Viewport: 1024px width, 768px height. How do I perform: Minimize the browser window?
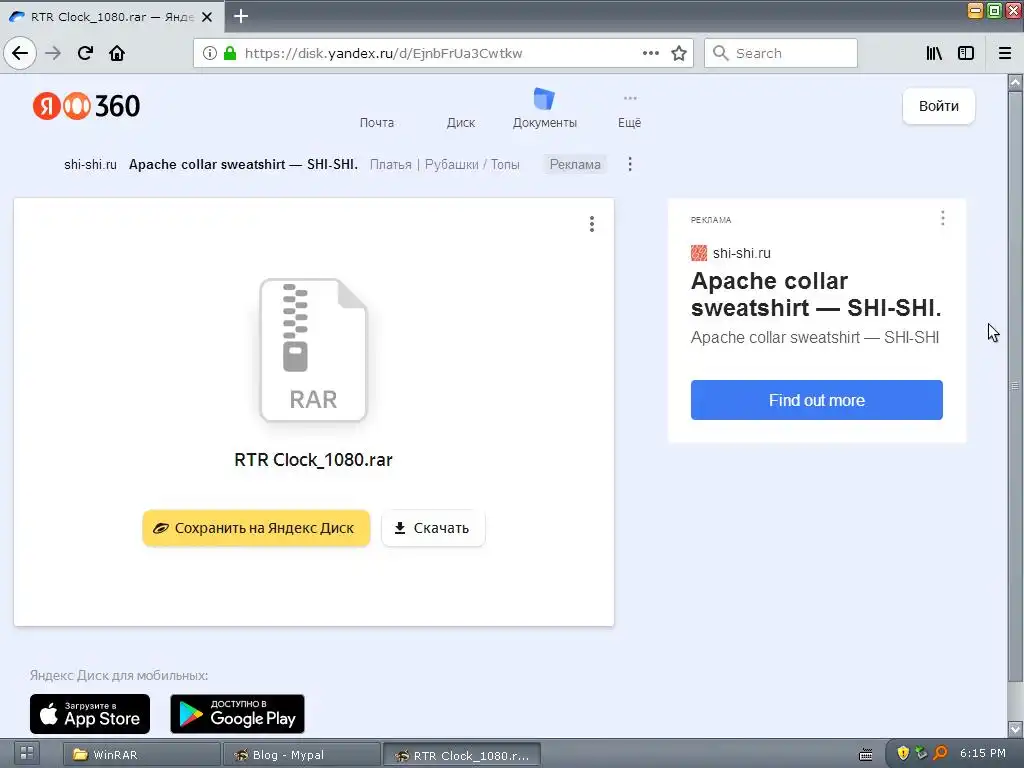[x=976, y=10]
